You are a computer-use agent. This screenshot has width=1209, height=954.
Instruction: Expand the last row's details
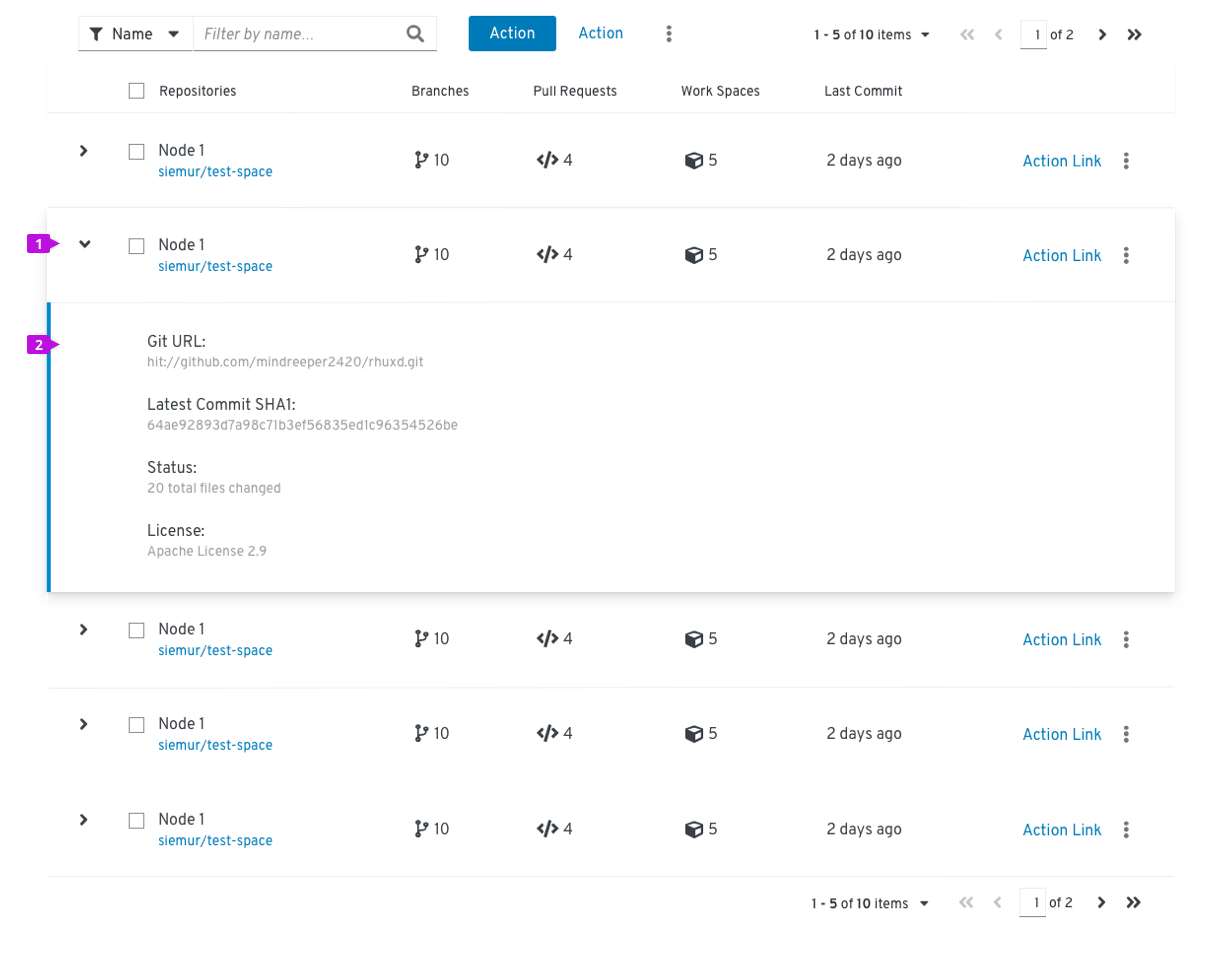coord(84,819)
